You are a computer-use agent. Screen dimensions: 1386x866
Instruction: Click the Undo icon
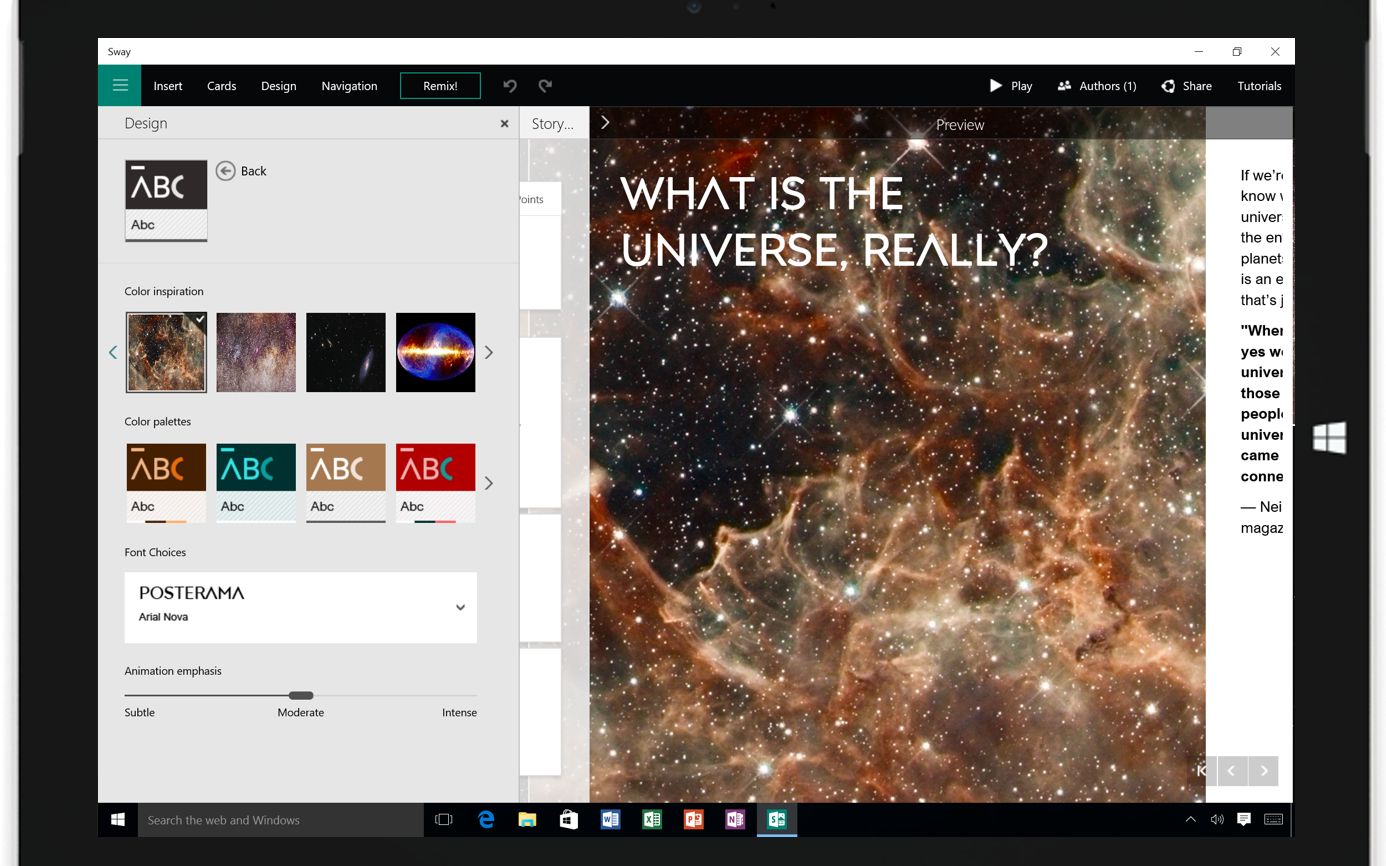point(510,86)
